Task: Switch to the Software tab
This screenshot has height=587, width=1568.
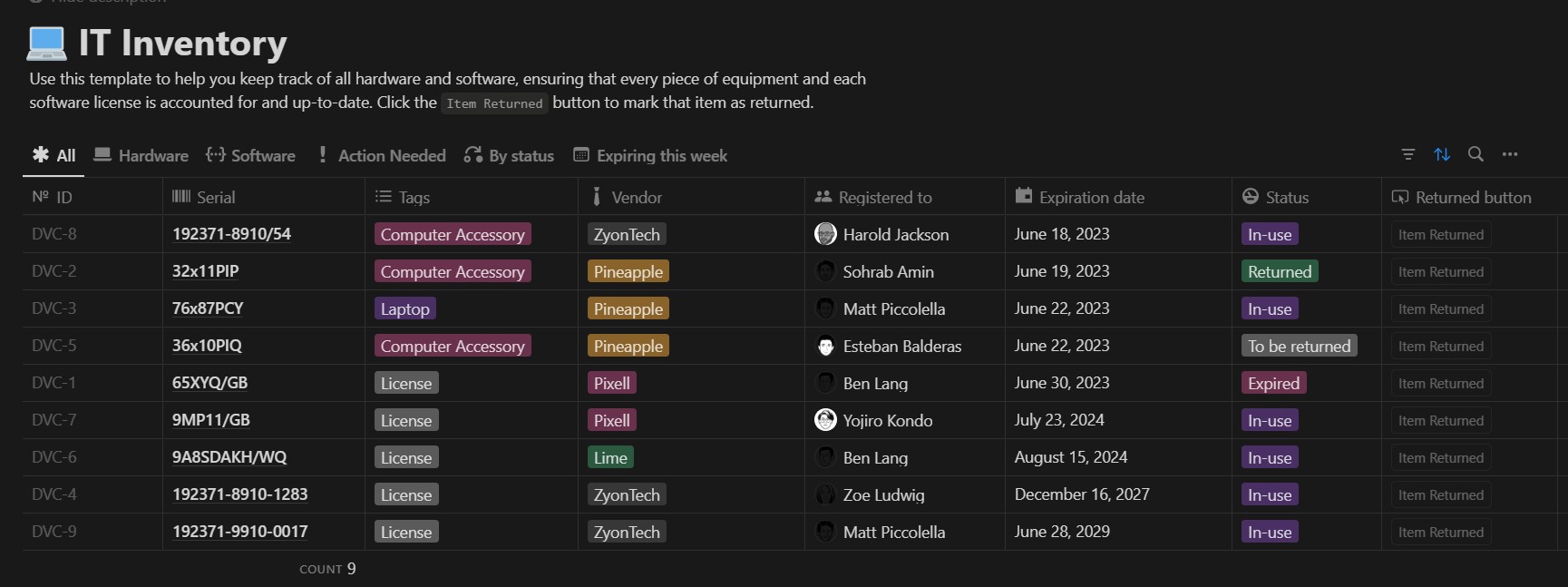Action: pyautogui.click(x=251, y=155)
